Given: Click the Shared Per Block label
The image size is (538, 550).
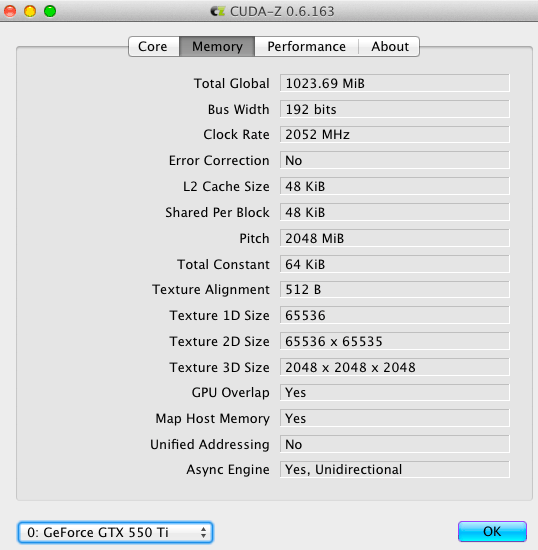Looking at the screenshot, I should coord(217,213).
